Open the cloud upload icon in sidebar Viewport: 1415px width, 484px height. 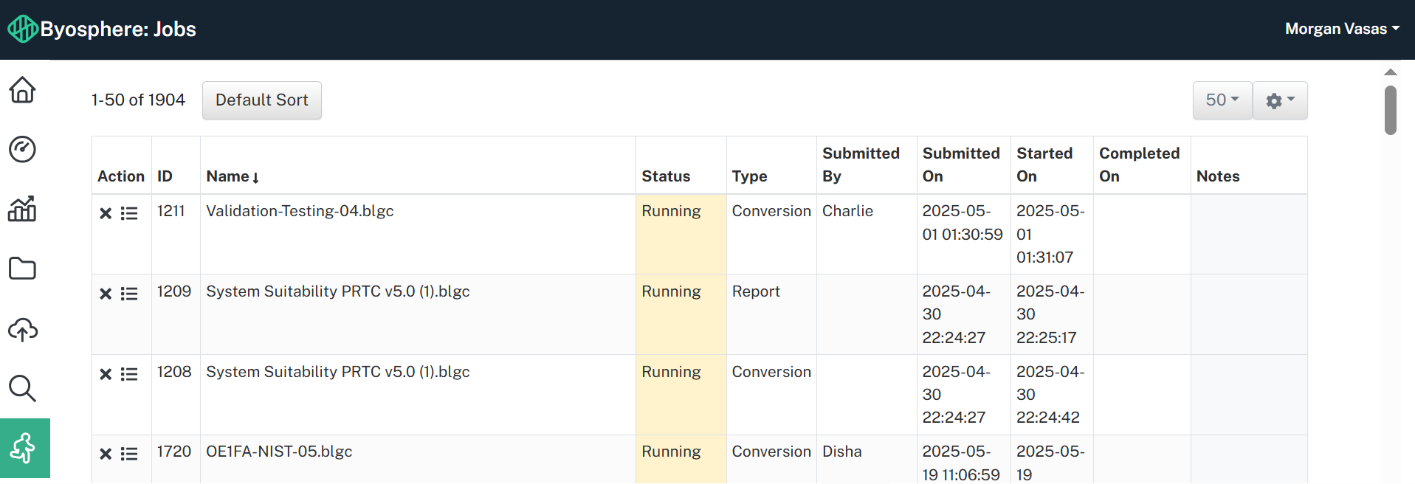point(22,329)
